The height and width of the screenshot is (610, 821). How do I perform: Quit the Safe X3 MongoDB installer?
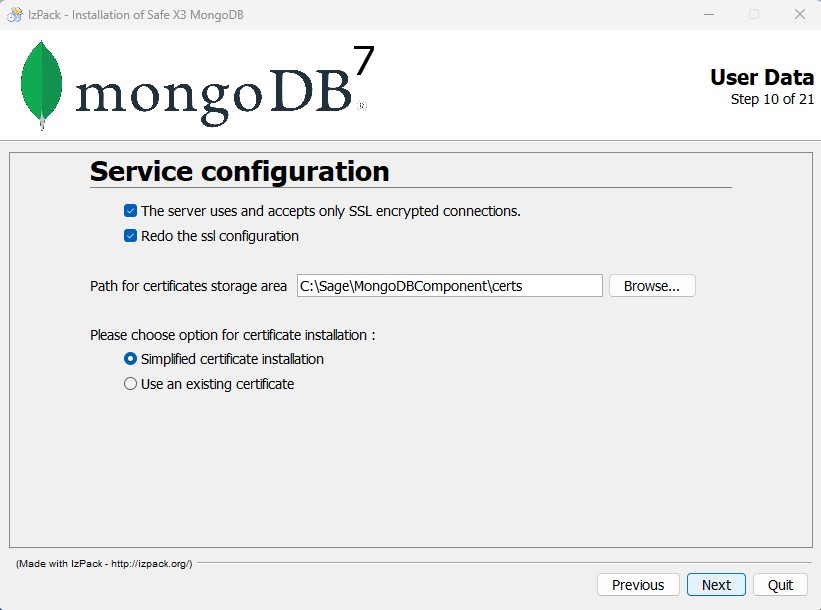pos(780,585)
